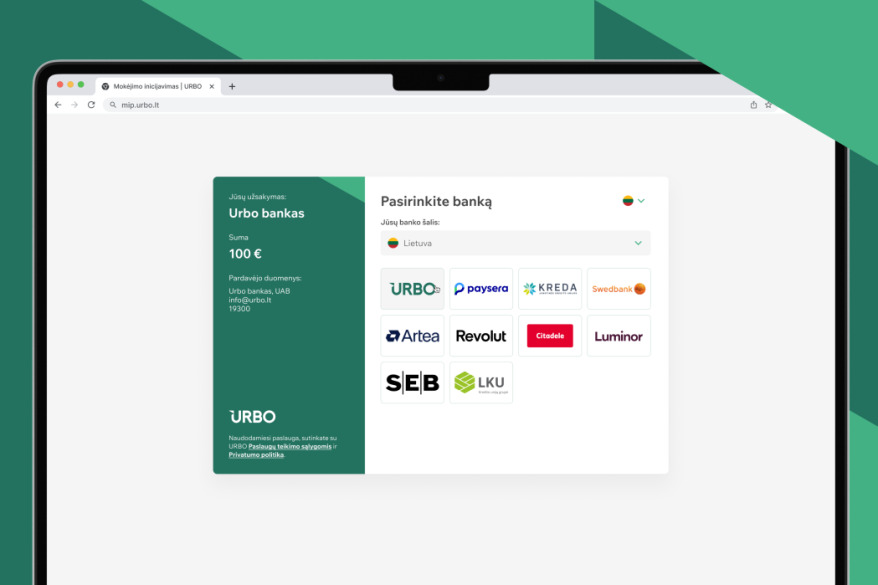This screenshot has width=878, height=585.
Task: Click the Urbo bankas order title
Action: click(267, 213)
